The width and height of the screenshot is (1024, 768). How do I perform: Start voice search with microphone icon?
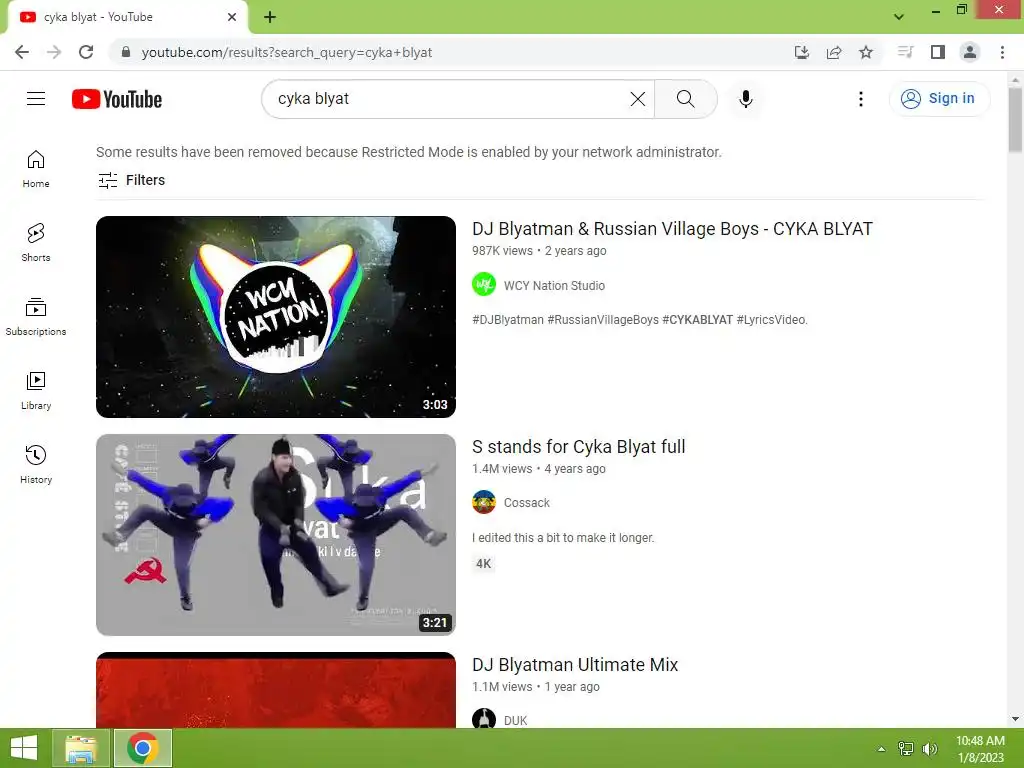point(746,99)
